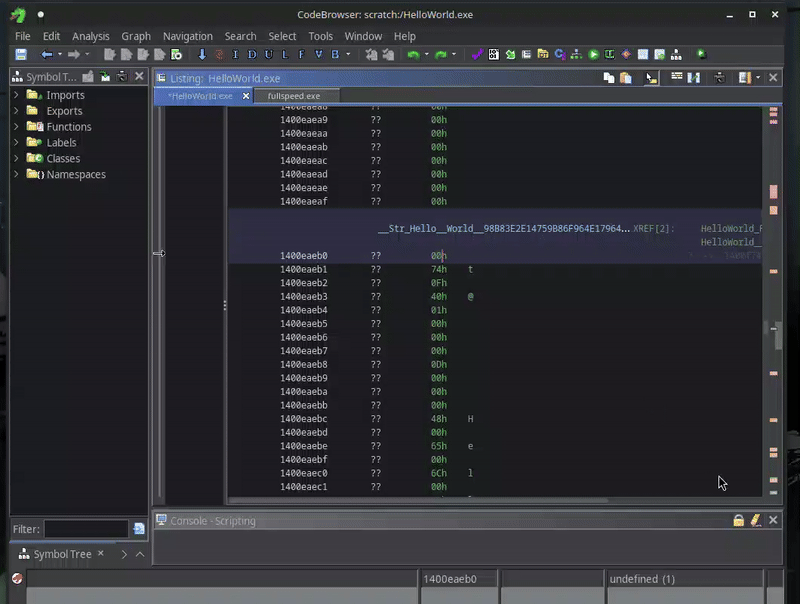Click the 'B' next bookmark toolbar icon
The height and width of the screenshot is (604, 800).
point(335,55)
